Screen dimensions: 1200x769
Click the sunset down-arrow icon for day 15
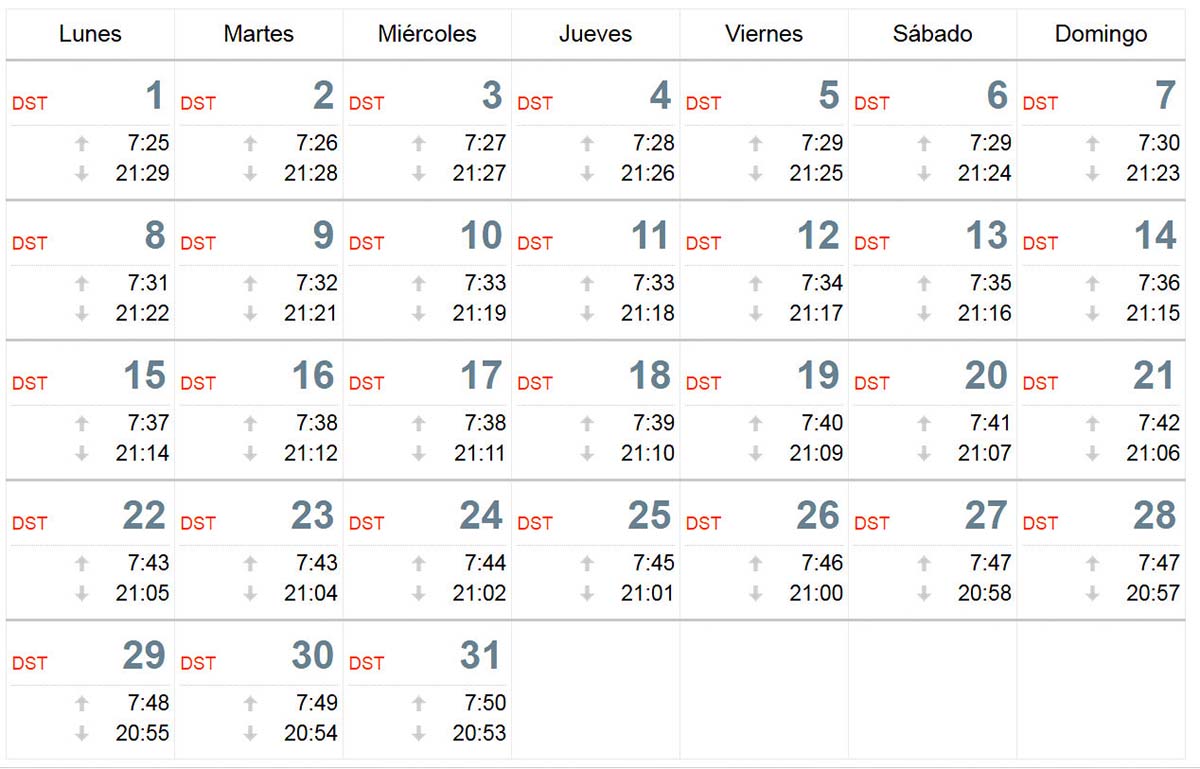tap(82, 453)
